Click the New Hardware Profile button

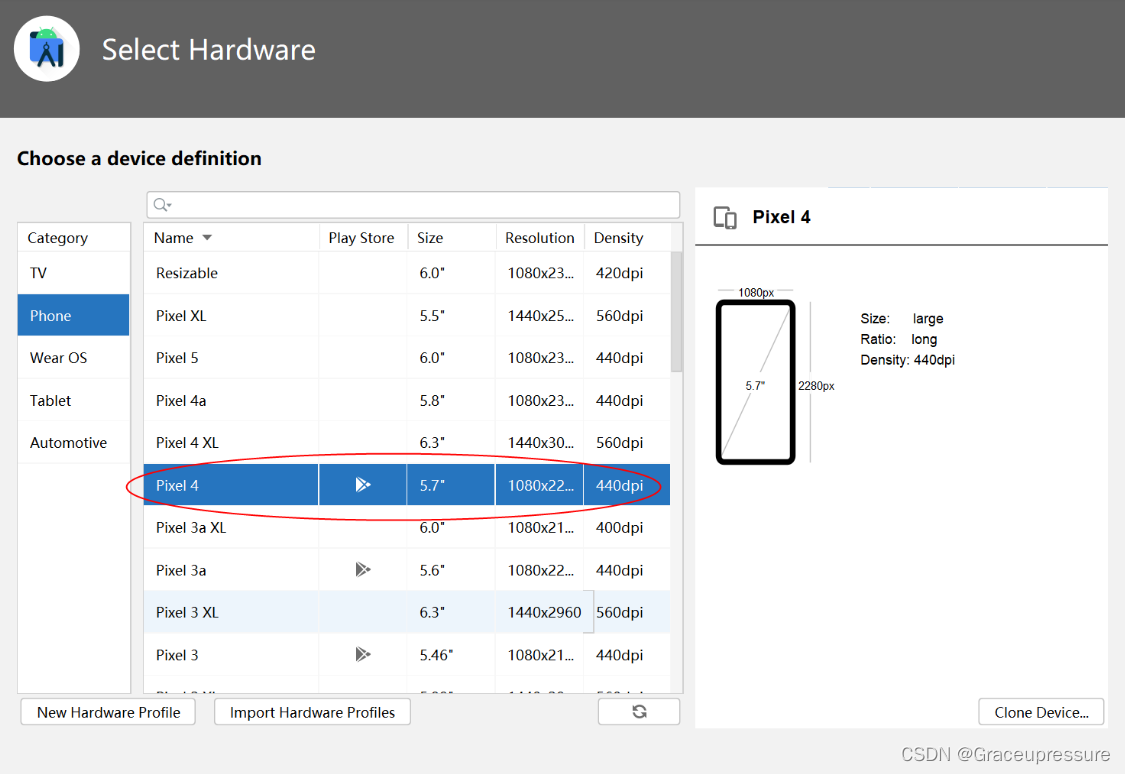pos(108,712)
